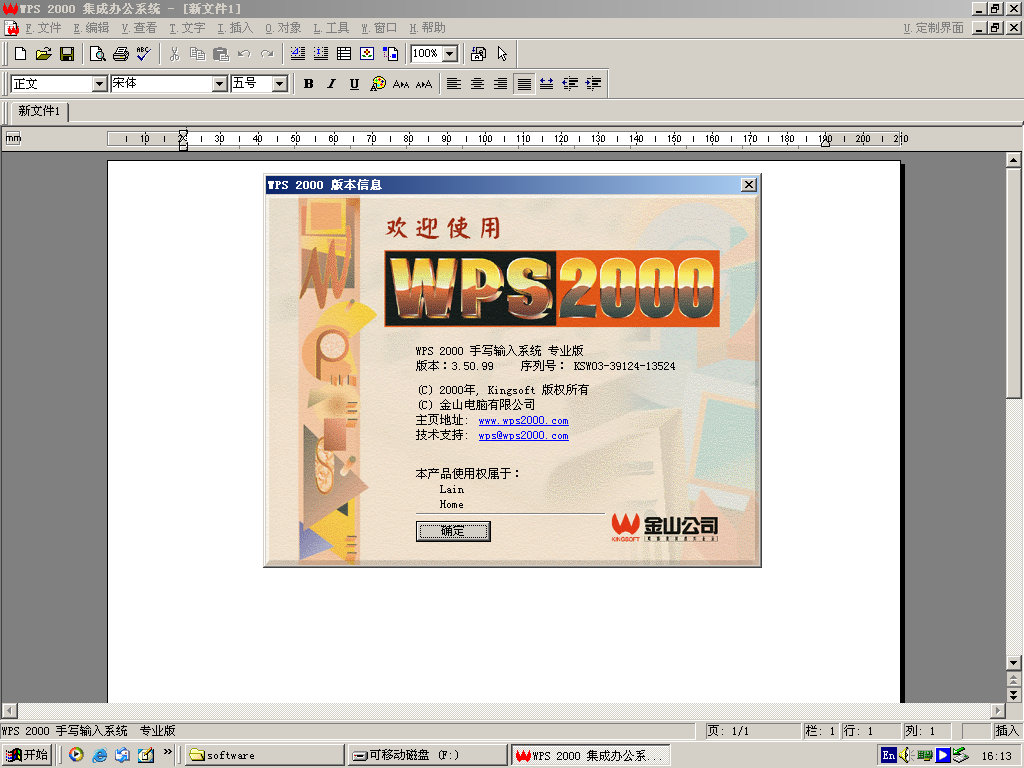Screen dimensions: 1024x768
Task: Copy selection toolbar icon
Action: (197, 54)
